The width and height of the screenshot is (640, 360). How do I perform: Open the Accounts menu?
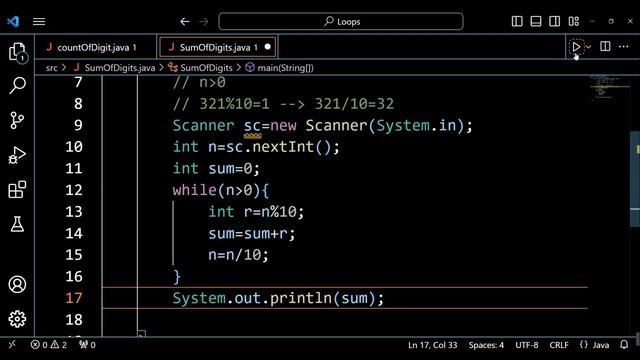[17, 284]
